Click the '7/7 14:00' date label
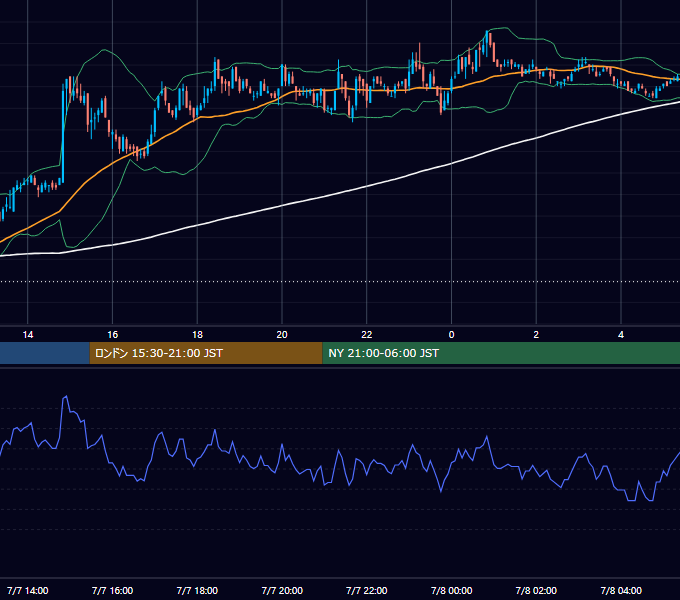This screenshot has height=600, width=680. [x=28, y=590]
